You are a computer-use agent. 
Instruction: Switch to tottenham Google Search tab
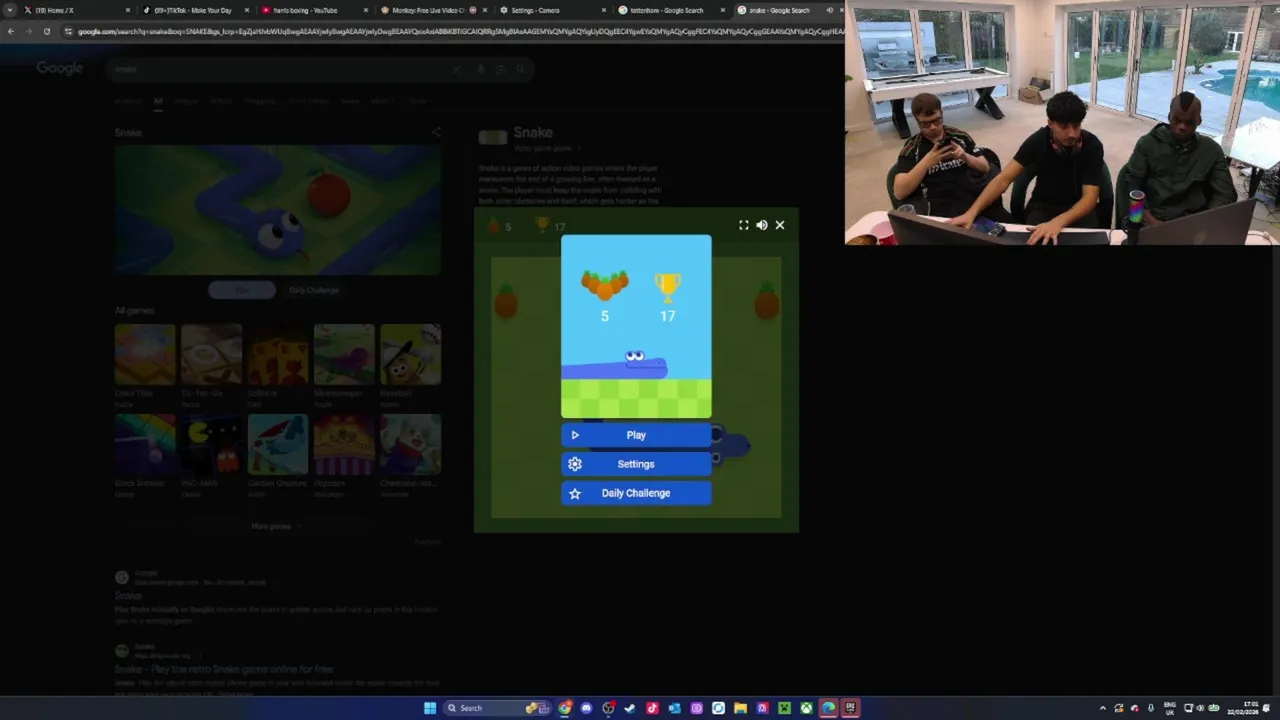pos(671,10)
